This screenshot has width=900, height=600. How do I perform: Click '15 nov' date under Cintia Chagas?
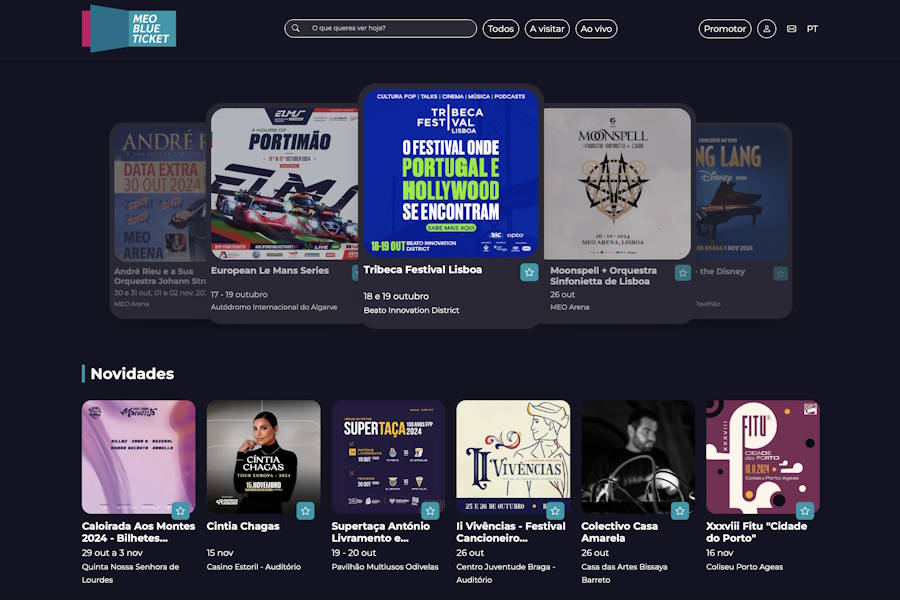pos(220,552)
